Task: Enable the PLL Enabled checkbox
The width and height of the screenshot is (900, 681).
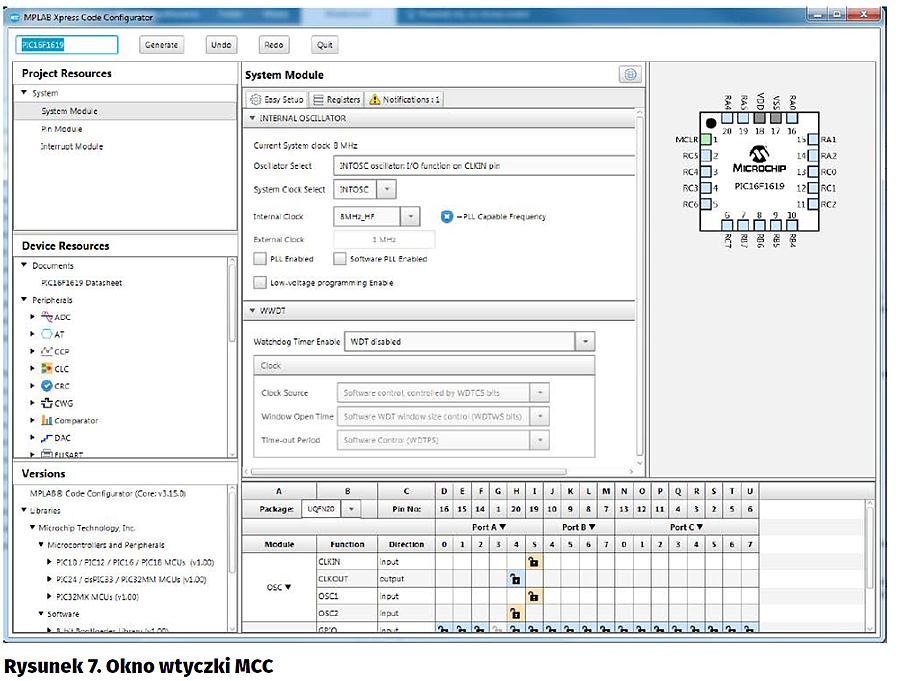Action: 261,259
